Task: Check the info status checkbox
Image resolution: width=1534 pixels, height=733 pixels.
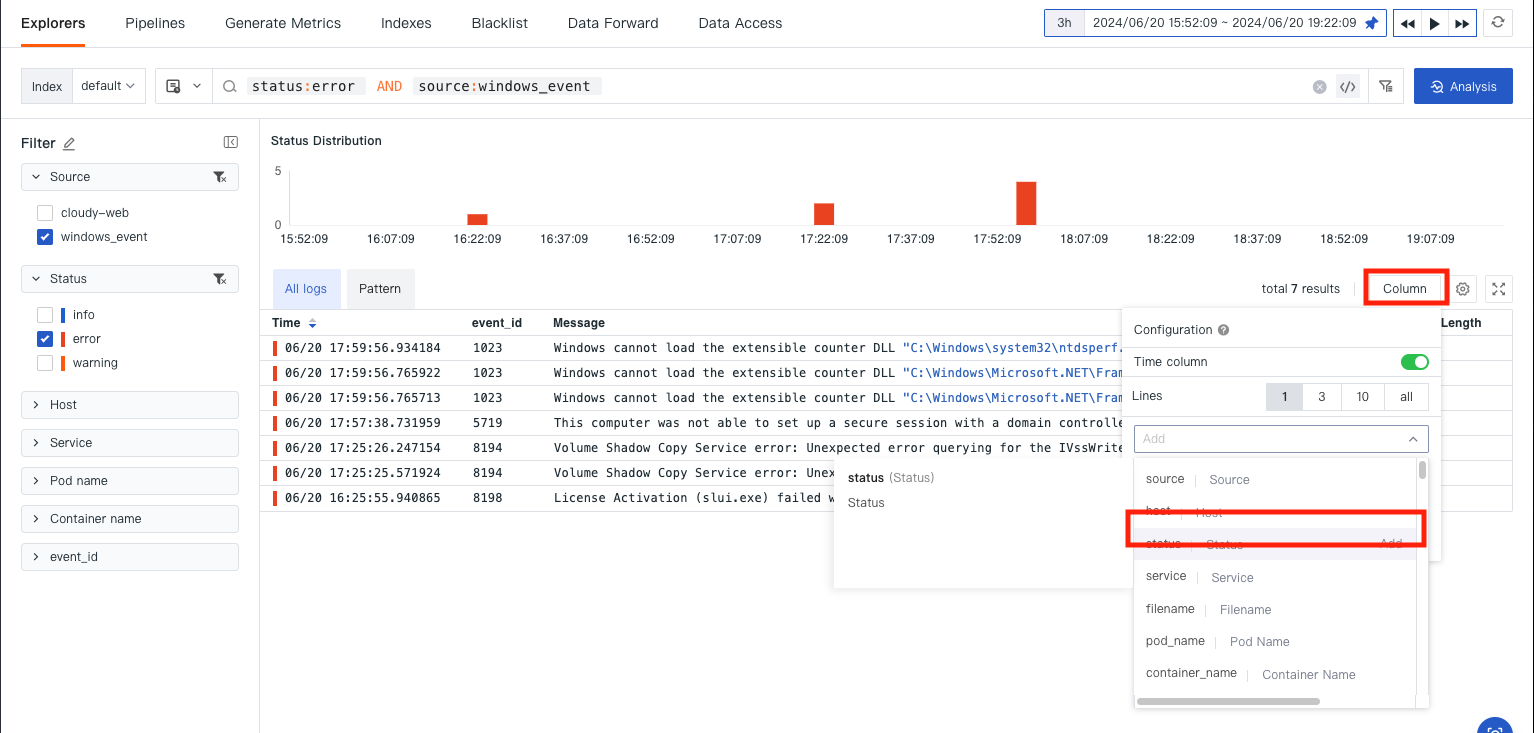Action: point(45,315)
